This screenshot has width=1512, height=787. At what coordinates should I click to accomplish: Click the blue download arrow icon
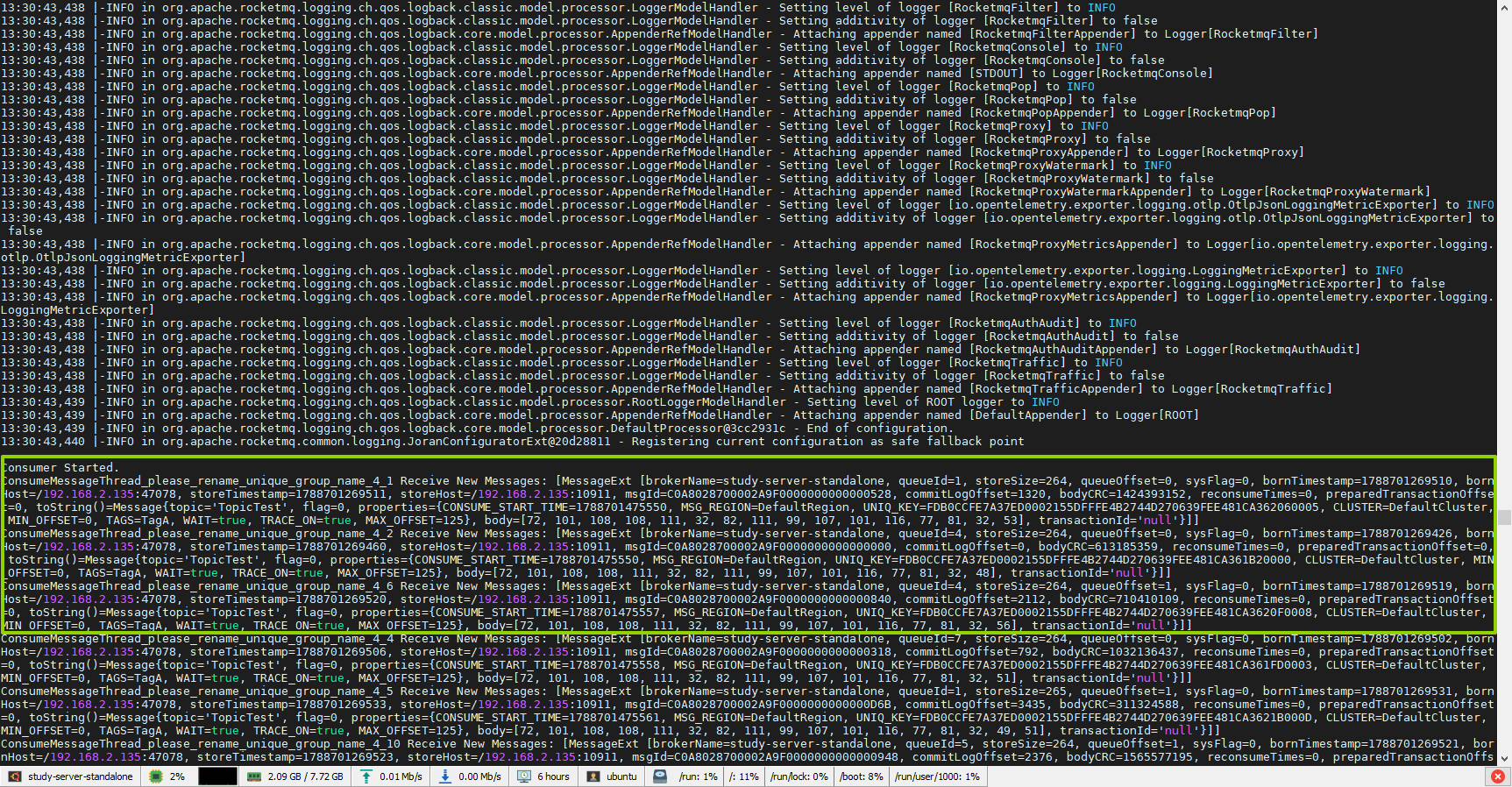pos(445,776)
